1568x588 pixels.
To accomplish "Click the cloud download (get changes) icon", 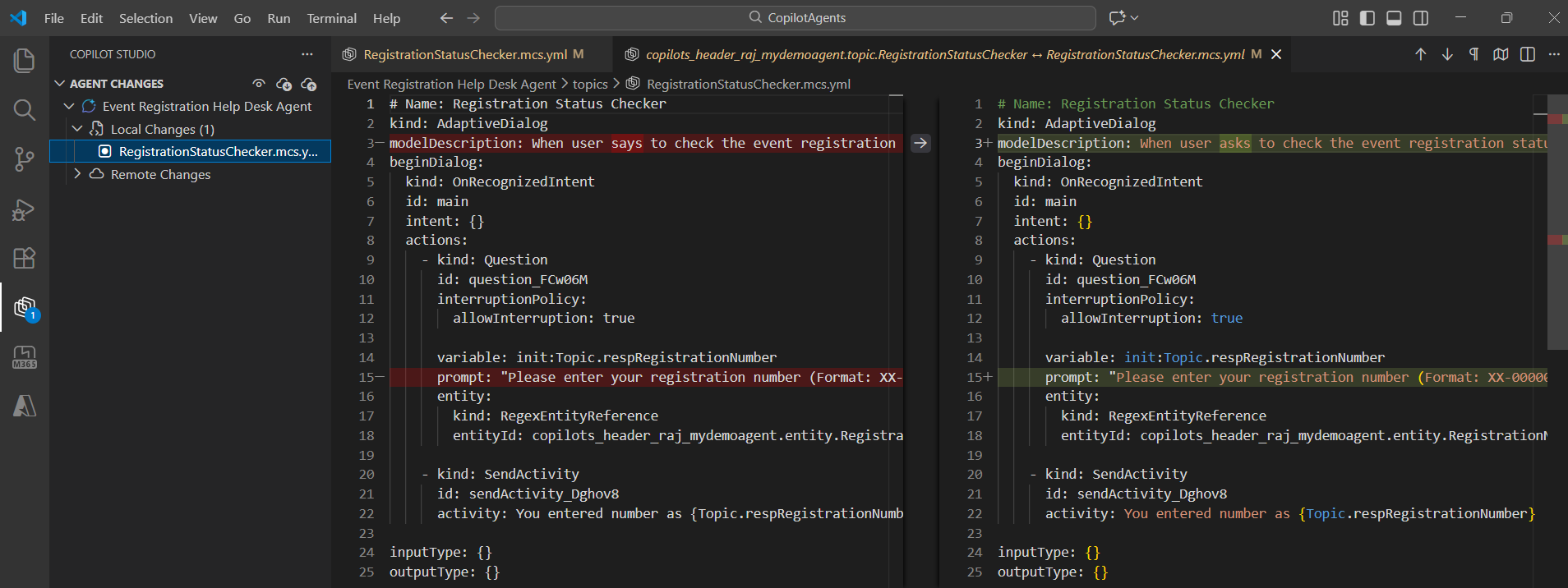I will tap(284, 84).
